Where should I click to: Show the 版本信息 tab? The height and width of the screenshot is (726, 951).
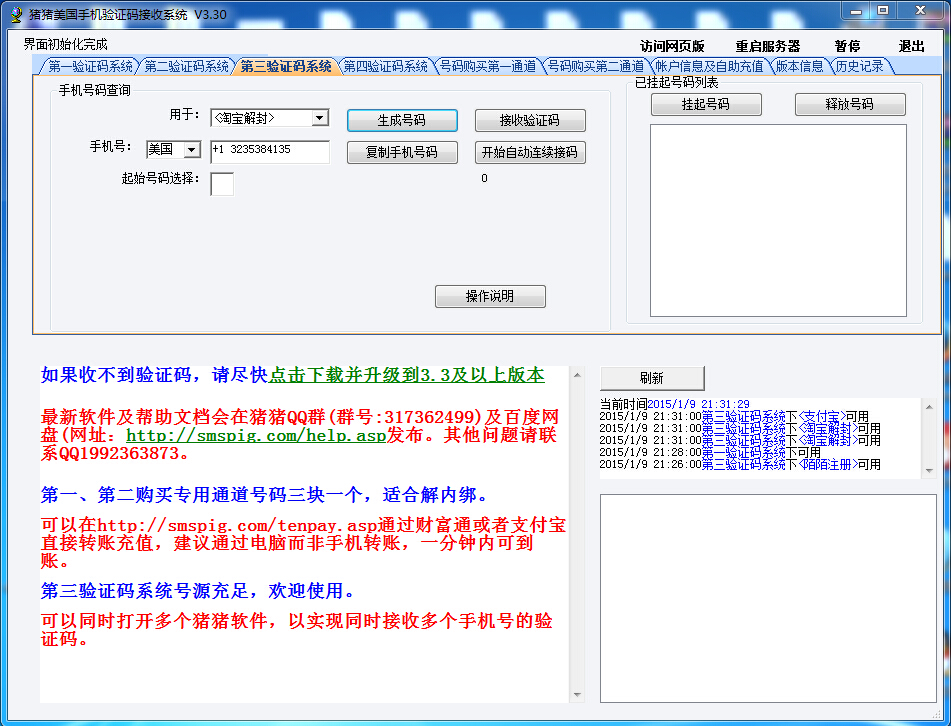coord(799,66)
